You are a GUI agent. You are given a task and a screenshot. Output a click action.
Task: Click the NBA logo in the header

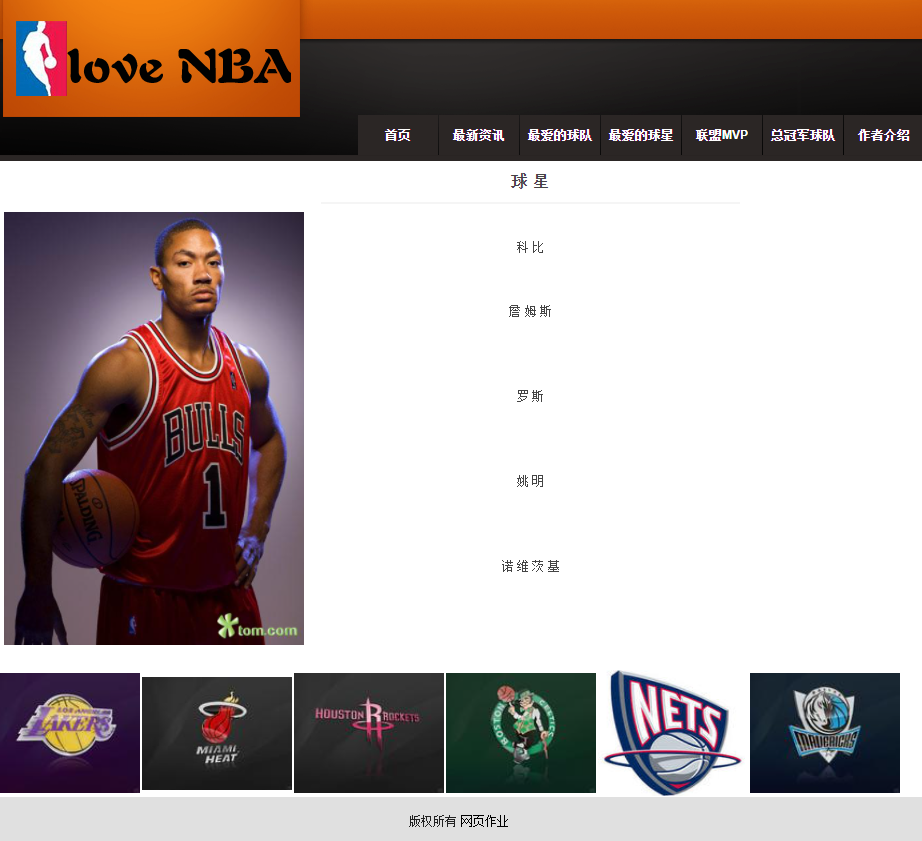pos(42,62)
